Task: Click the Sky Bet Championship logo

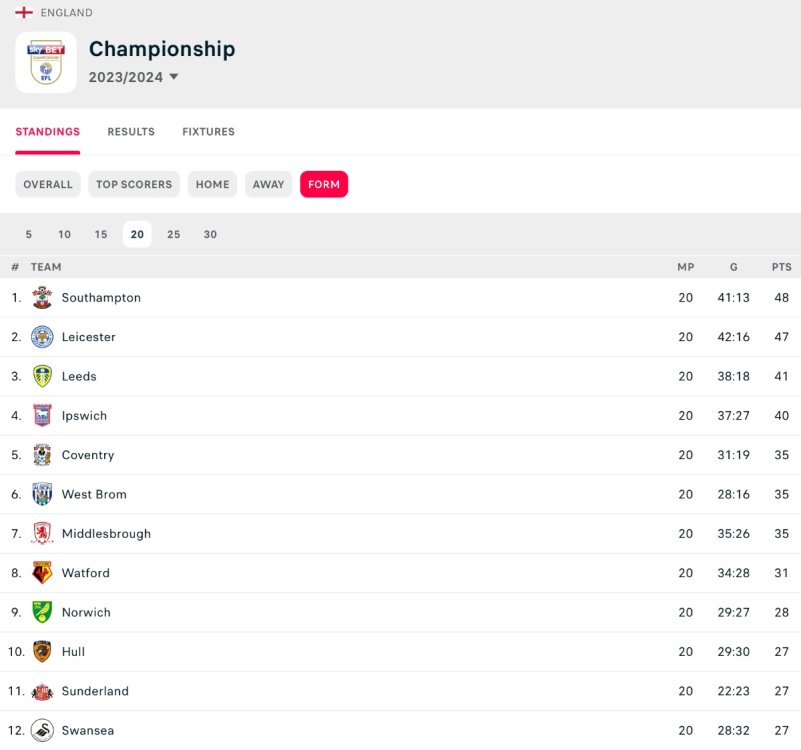Action: [46, 62]
